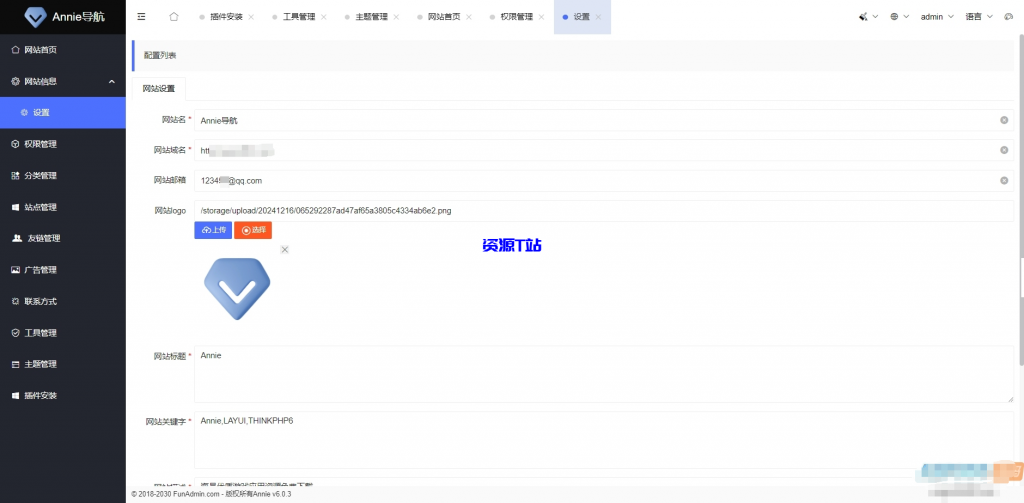Click the 网站邮箱 input field
Image resolution: width=1024 pixels, height=503 pixels.
(x=604, y=180)
